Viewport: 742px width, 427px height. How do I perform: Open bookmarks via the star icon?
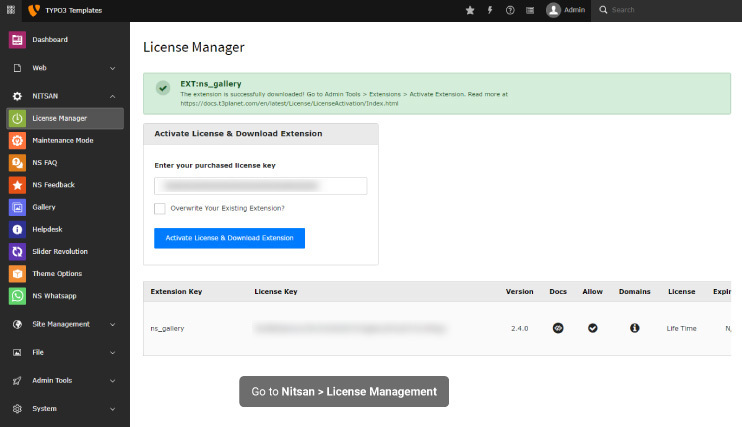pyautogui.click(x=470, y=10)
